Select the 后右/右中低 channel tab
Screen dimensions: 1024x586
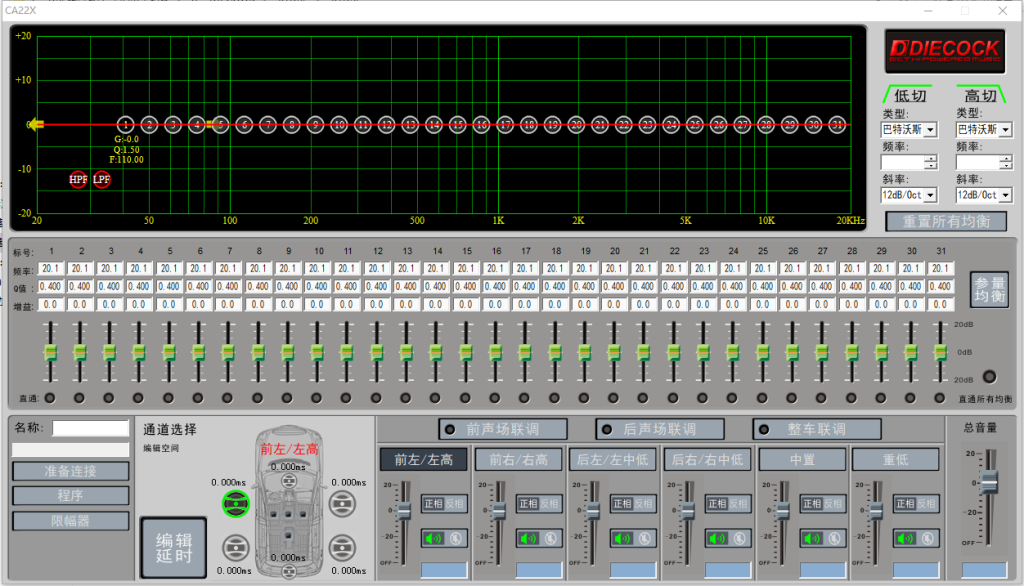(x=707, y=460)
